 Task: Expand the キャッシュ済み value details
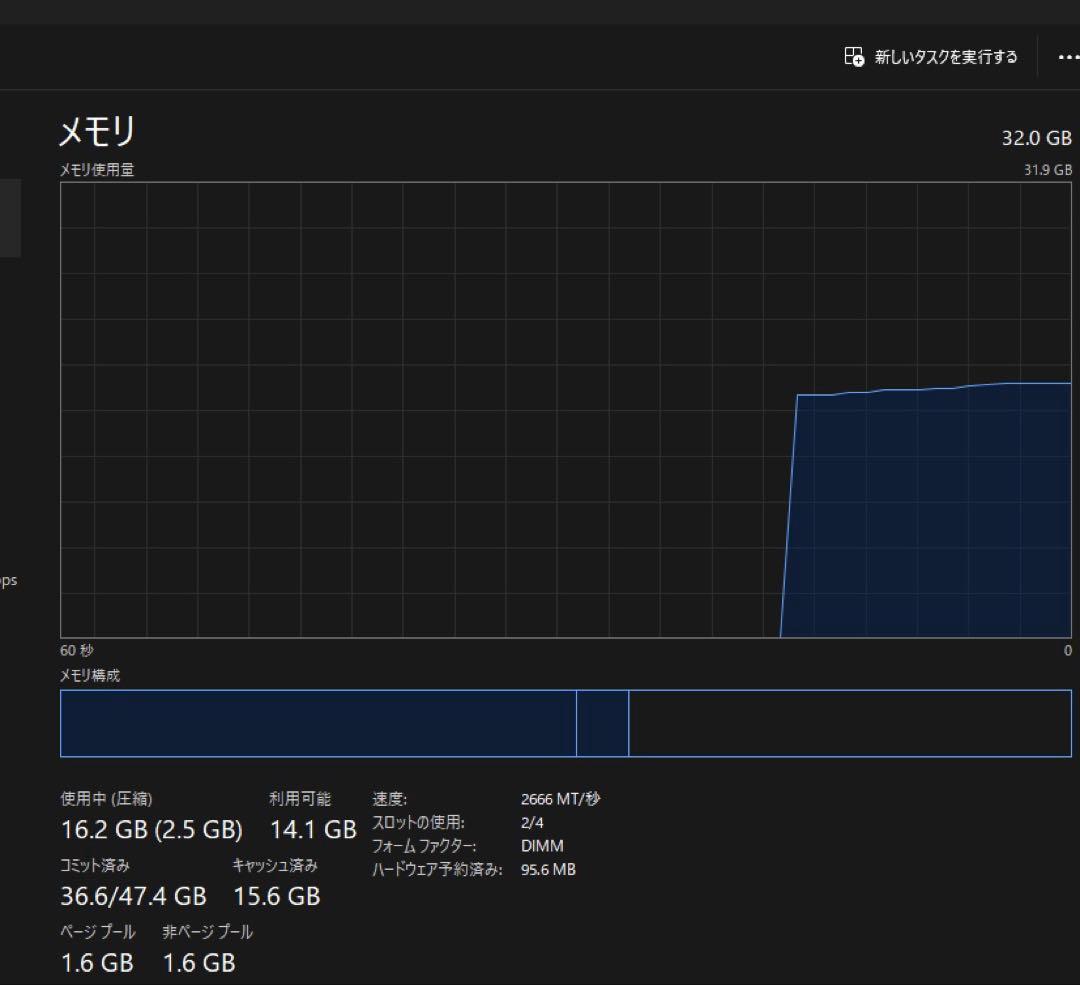pos(276,896)
